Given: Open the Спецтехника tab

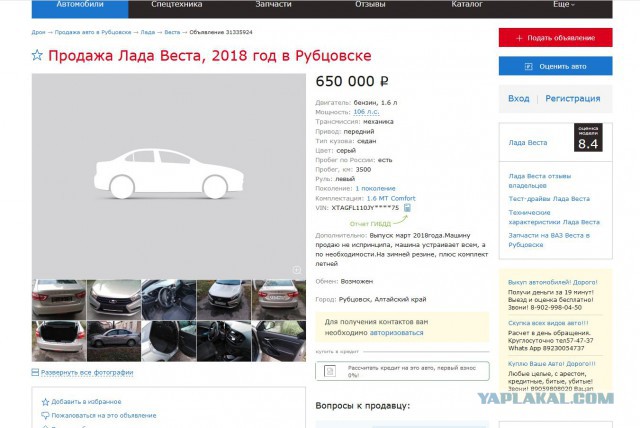Looking at the screenshot, I should (x=177, y=6).
